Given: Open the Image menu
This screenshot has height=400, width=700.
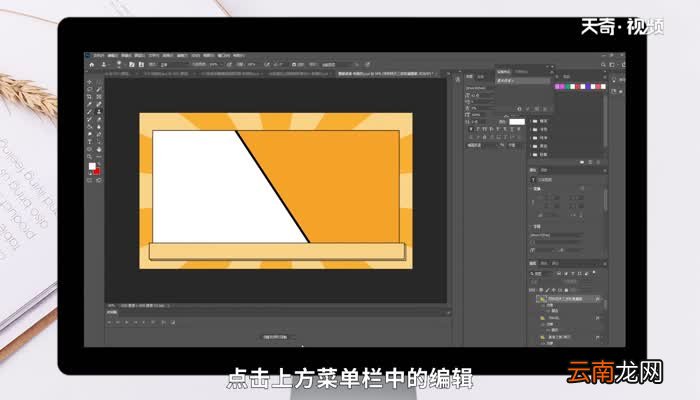Looking at the screenshot, I should [126, 56].
